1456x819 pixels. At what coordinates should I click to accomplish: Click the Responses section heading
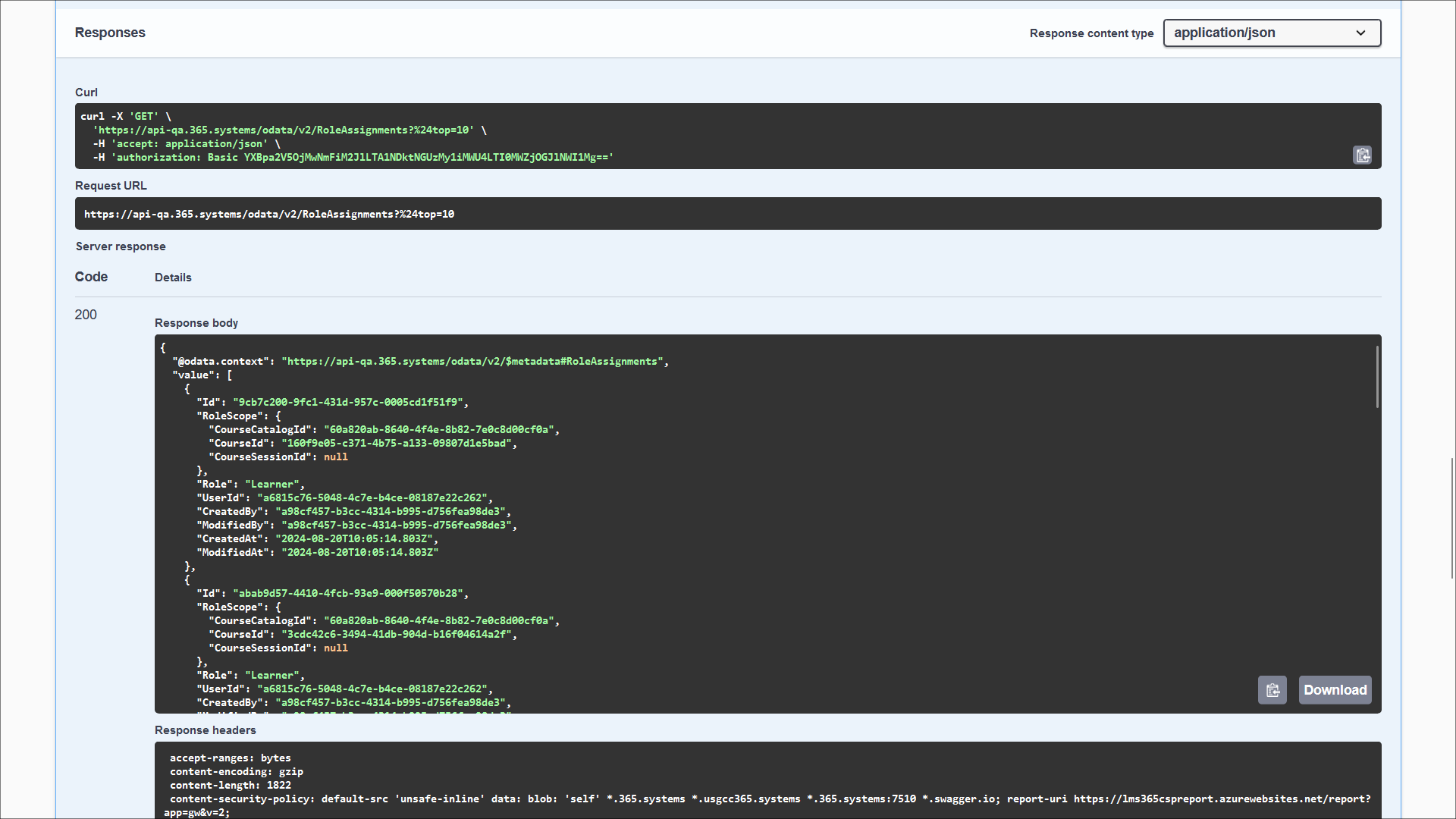click(110, 33)
